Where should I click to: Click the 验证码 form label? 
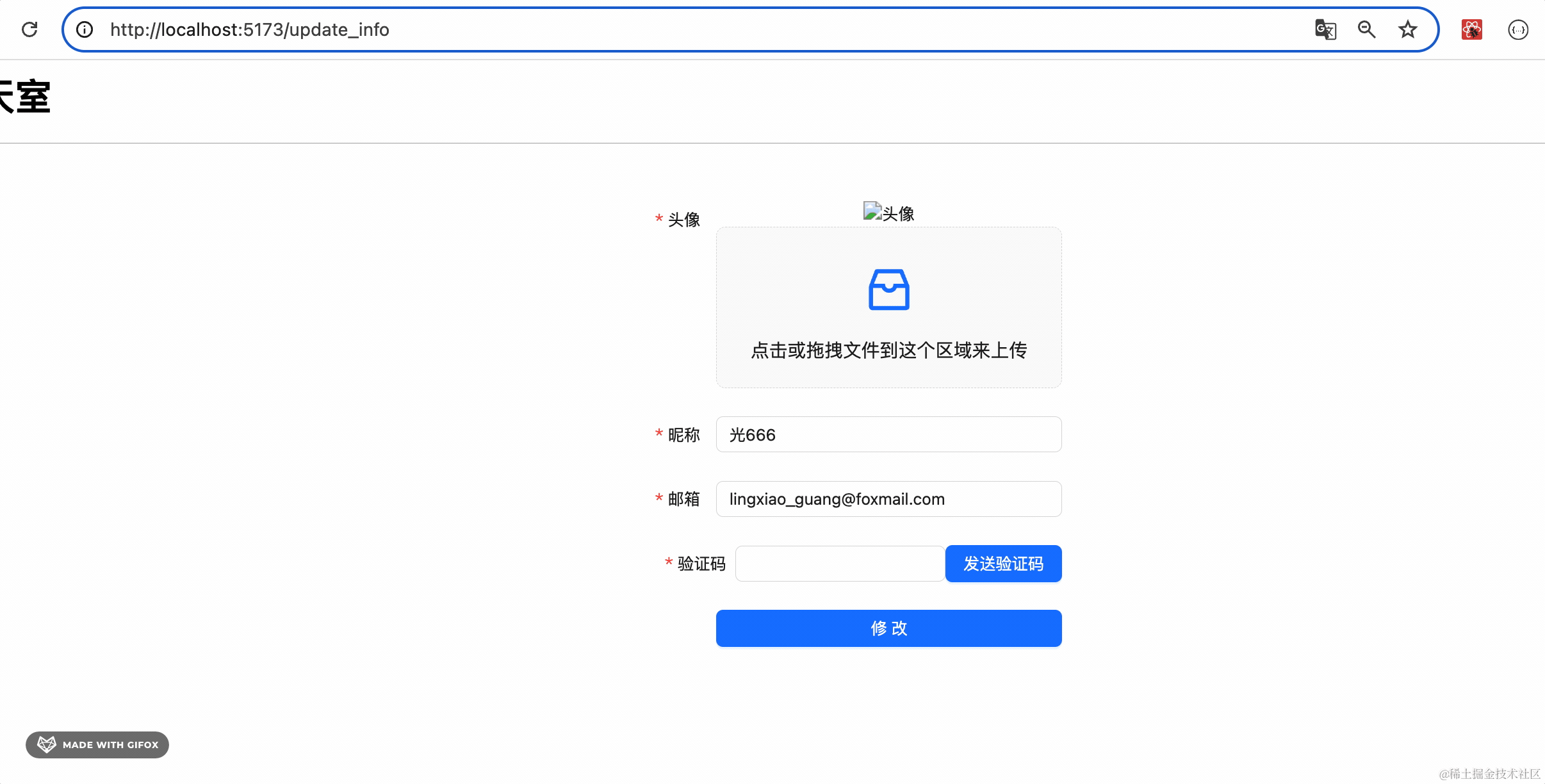click(x=701, y=564)
